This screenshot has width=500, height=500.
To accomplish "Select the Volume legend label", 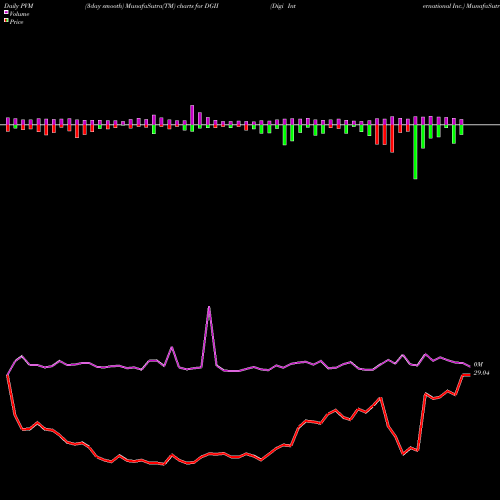I will [x=19, y=14].
